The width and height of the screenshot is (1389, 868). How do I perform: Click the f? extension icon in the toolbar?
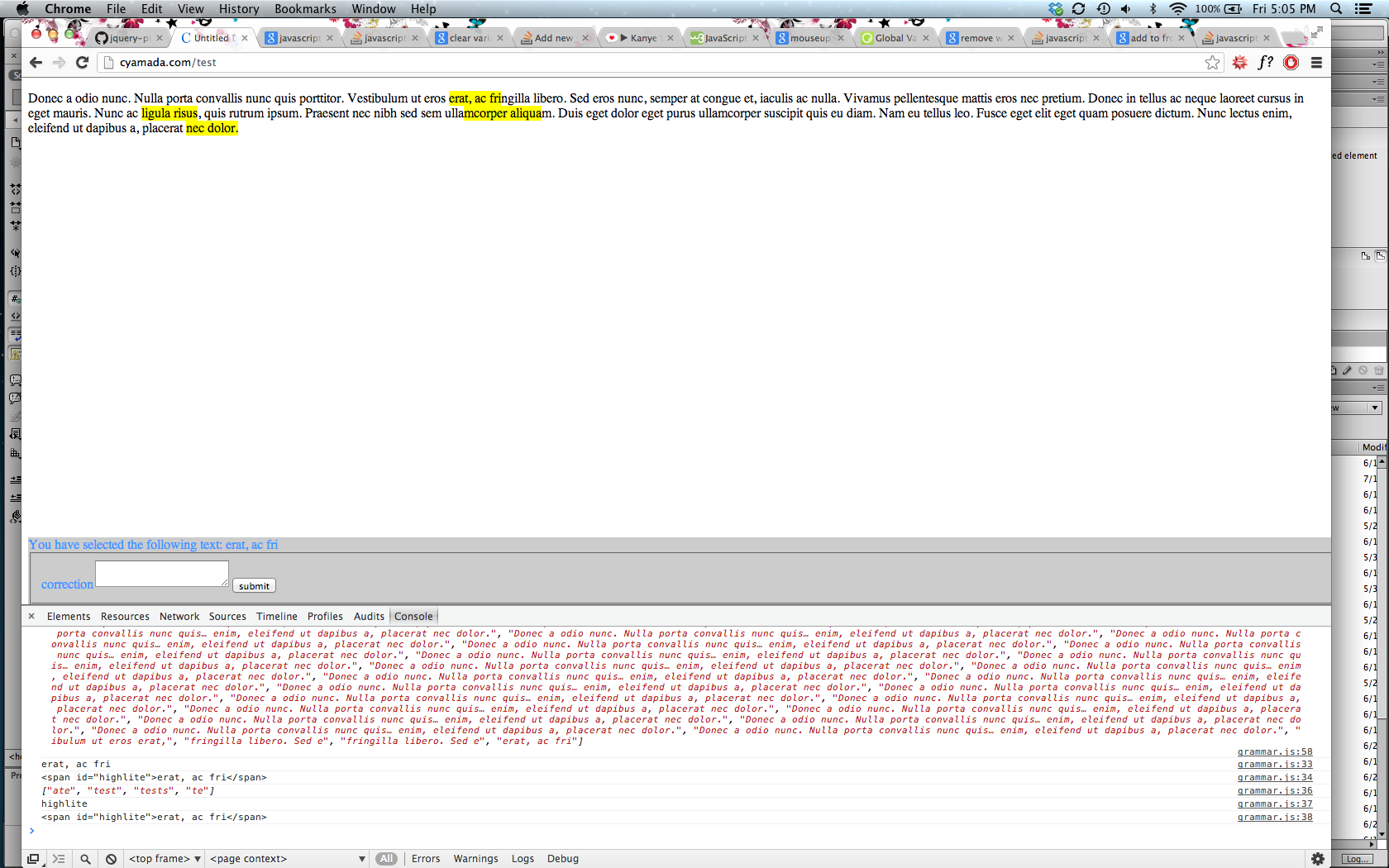click(1264, 62)
